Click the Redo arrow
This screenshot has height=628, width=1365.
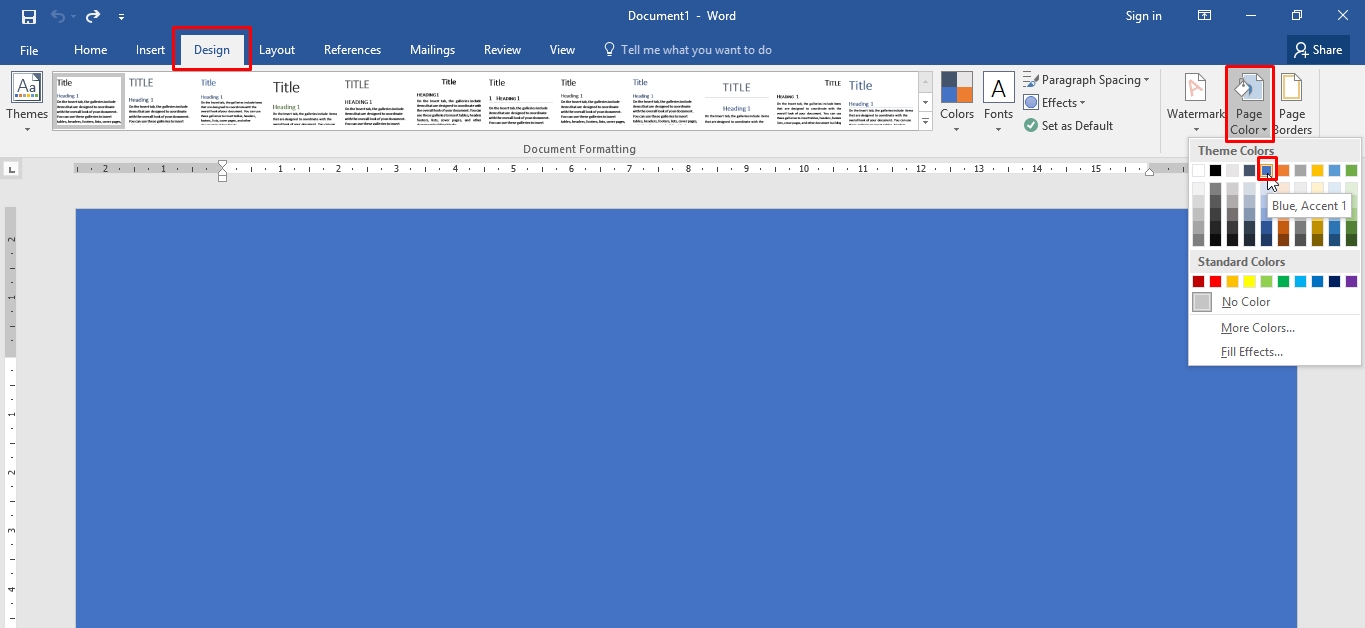point(92,15)
